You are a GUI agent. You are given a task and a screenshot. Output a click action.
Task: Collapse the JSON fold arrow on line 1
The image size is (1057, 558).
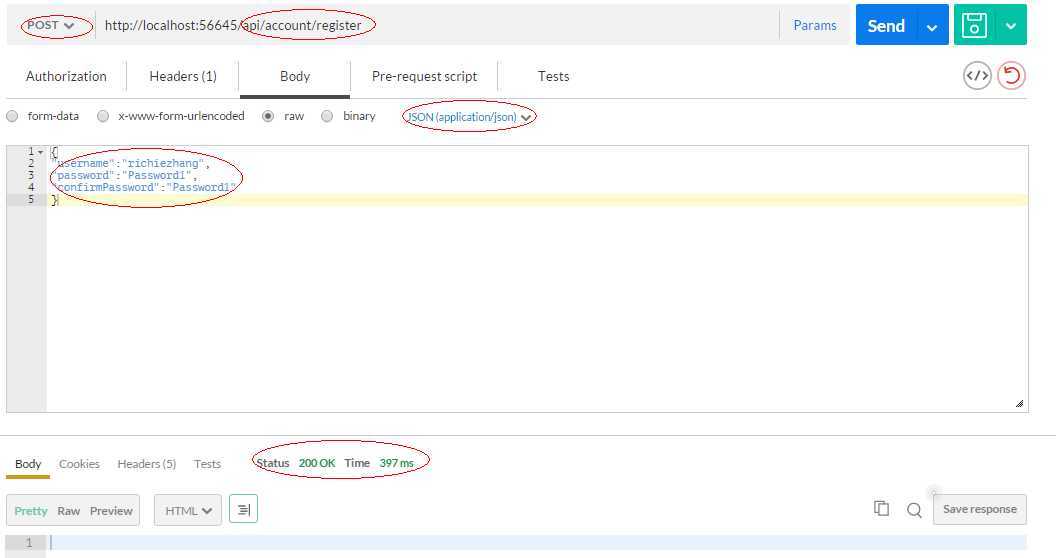(x=40, y=152)
